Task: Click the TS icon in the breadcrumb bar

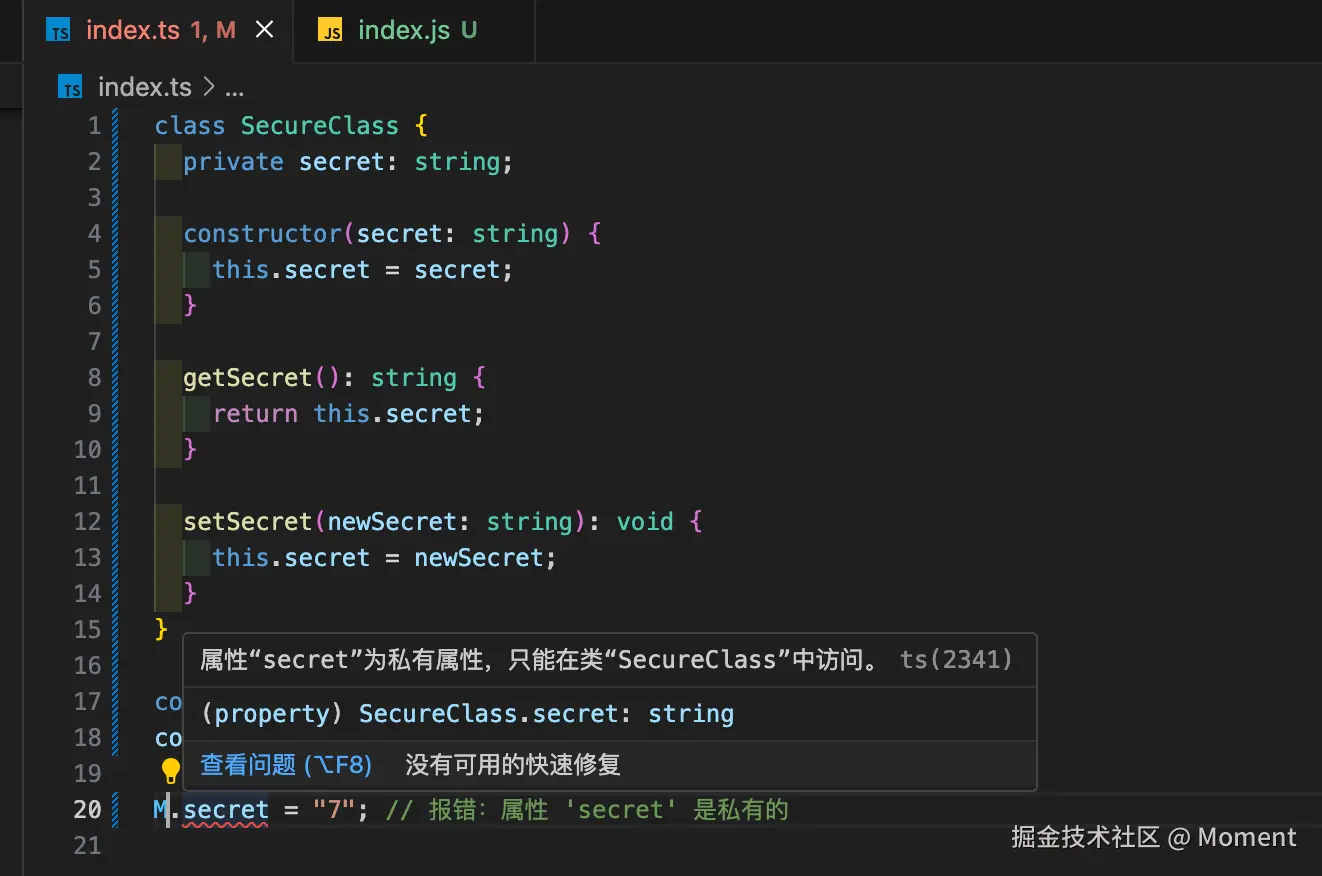Action: click(70, 87)
